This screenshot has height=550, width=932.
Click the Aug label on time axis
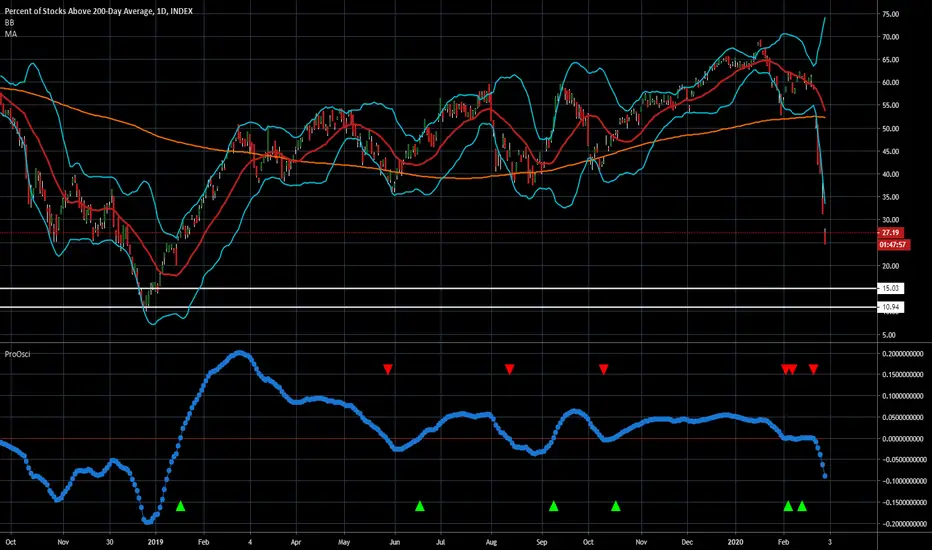tap(491, 542)
